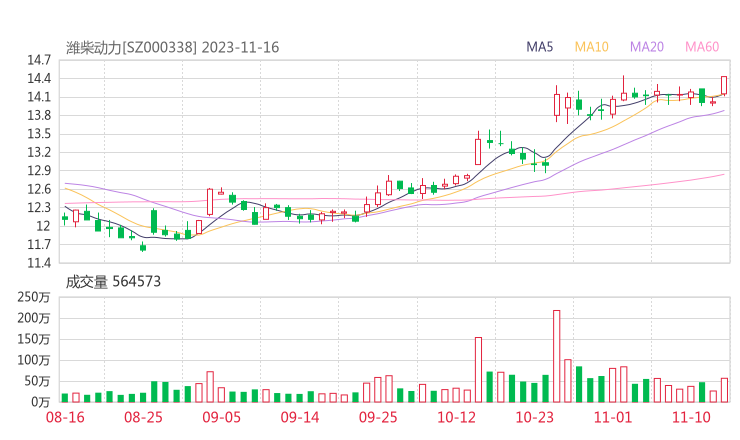Screen dimensions: 740x440
Task: Click the 150万 volume axis label
Action: coord(34,339)
